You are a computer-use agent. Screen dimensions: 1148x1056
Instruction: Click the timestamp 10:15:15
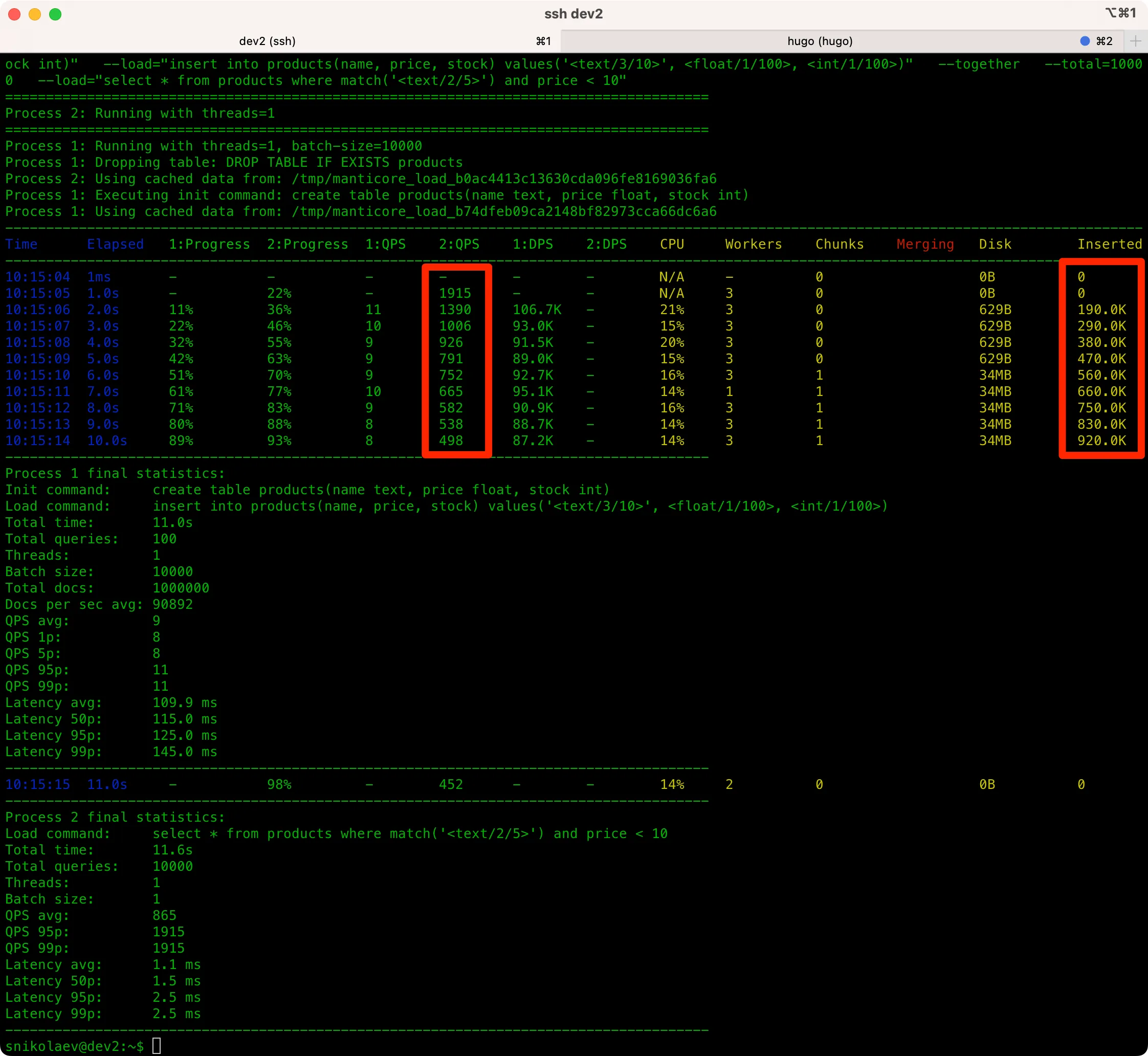coord(38,784)
